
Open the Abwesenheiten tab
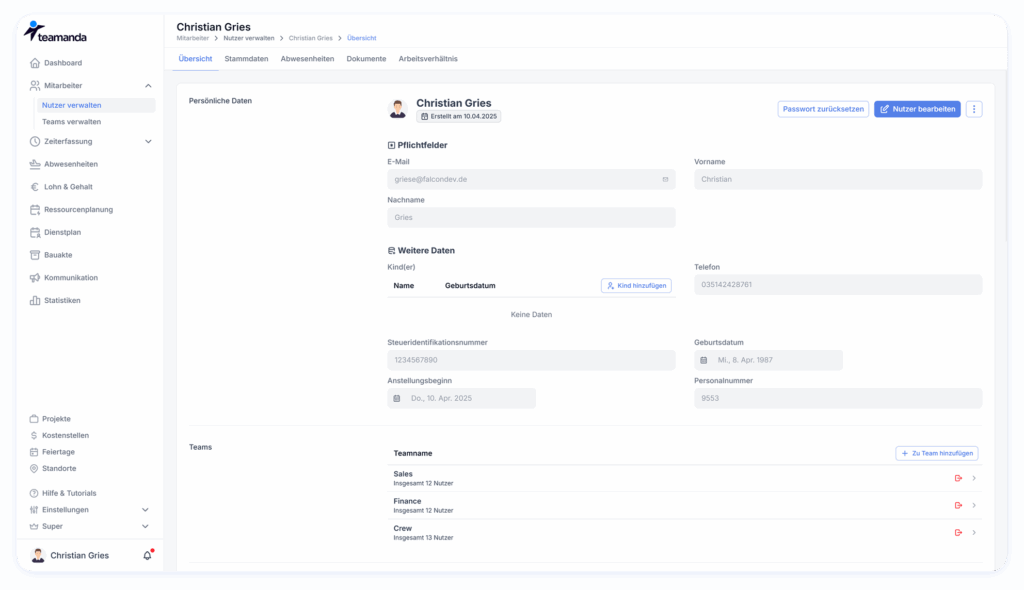[308, 59]
